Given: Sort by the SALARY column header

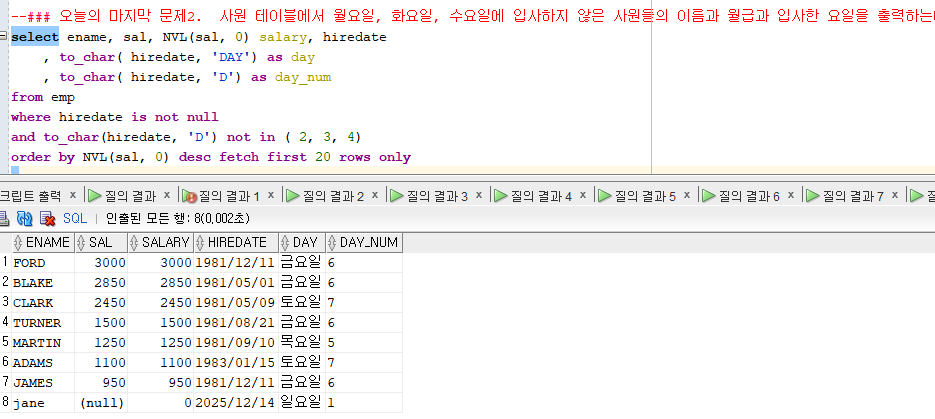Looking at the screenshot, I should point(160,243).
